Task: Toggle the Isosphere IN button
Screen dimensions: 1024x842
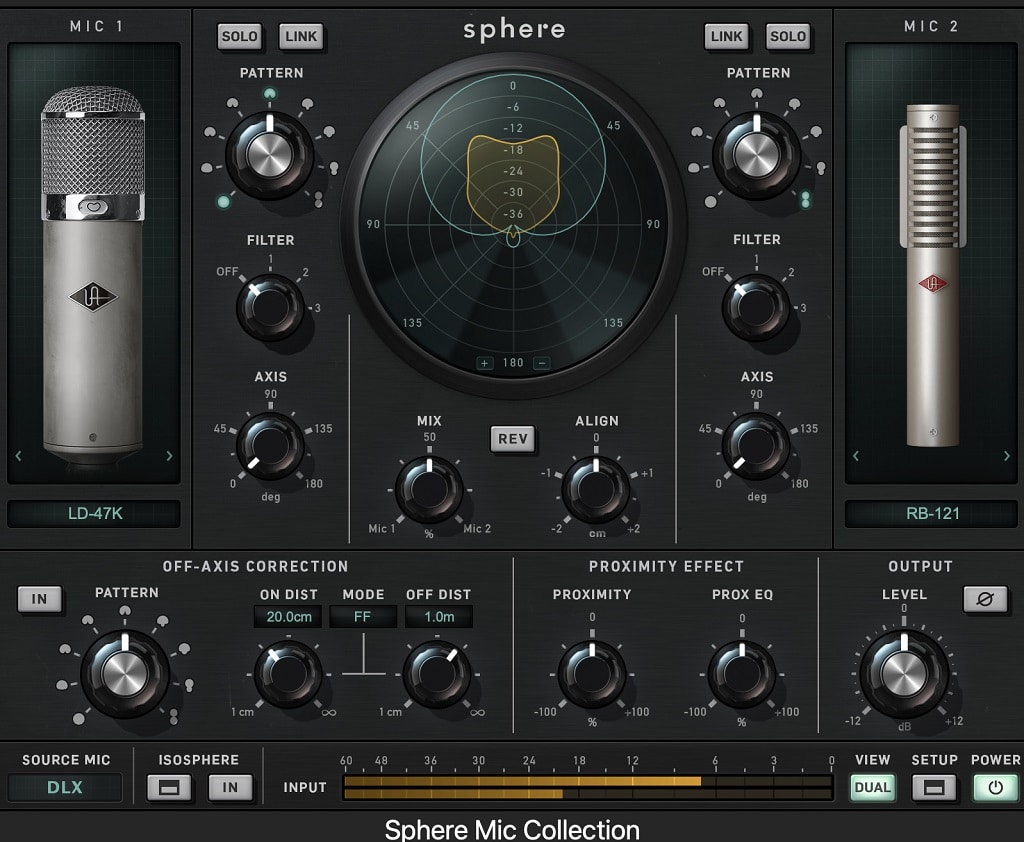Action: pyautogui.click(x=230, y=788)
